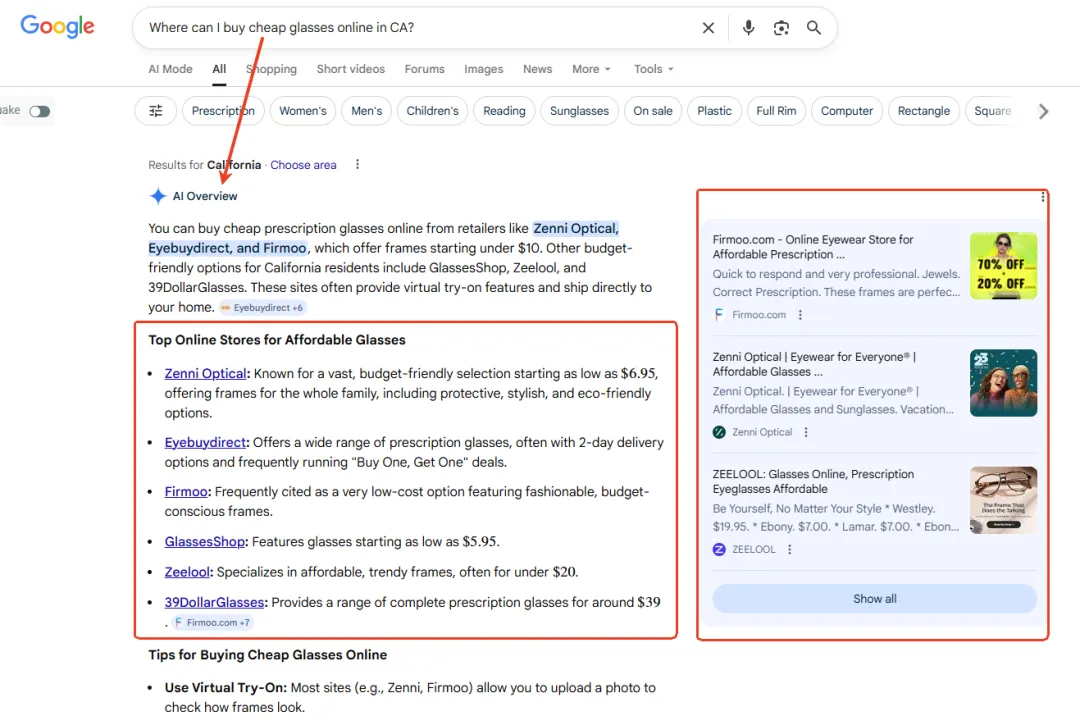Select the Plastic filter chip
Screen dimensions: 1080x725
(x=714, y=111)
